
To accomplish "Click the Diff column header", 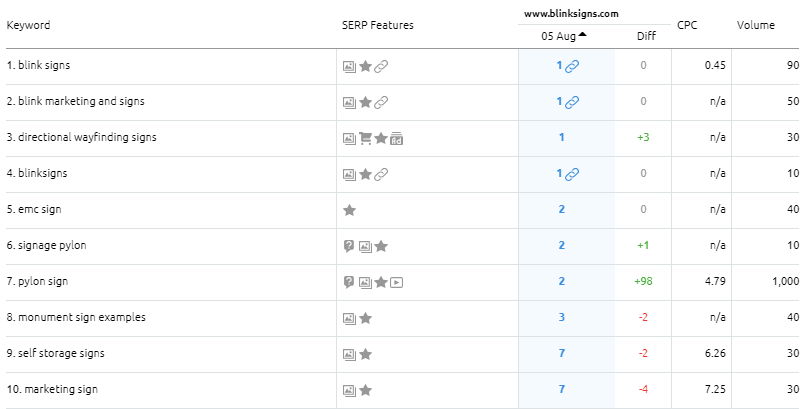I will (646, 36).
